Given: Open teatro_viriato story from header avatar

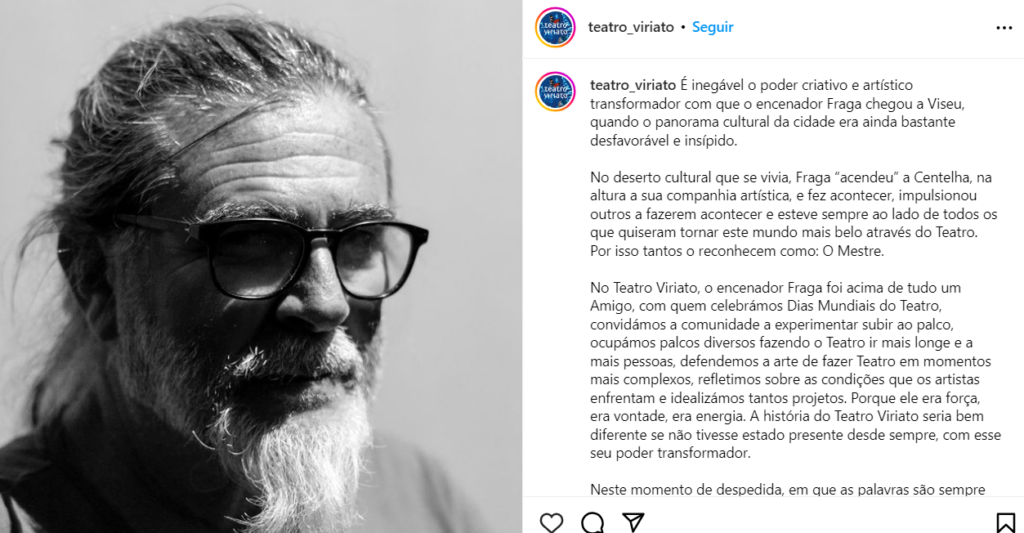Looking at the screenshot, I should [x=555, y=27].
